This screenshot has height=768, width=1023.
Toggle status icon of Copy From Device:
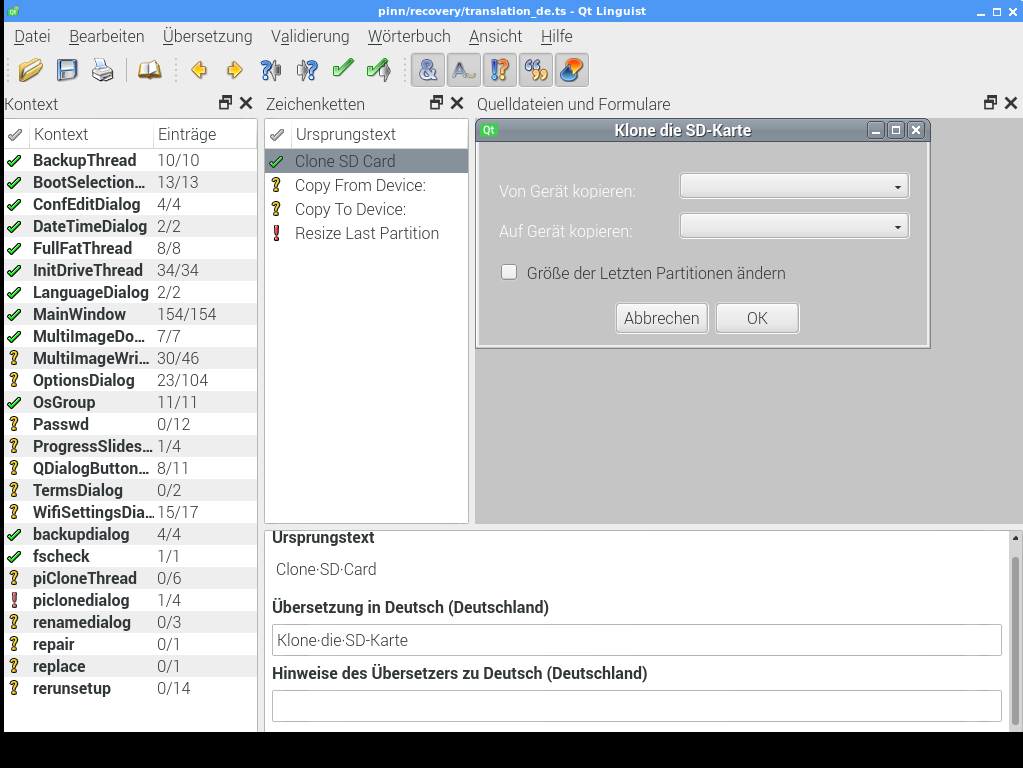pos(276,185)
